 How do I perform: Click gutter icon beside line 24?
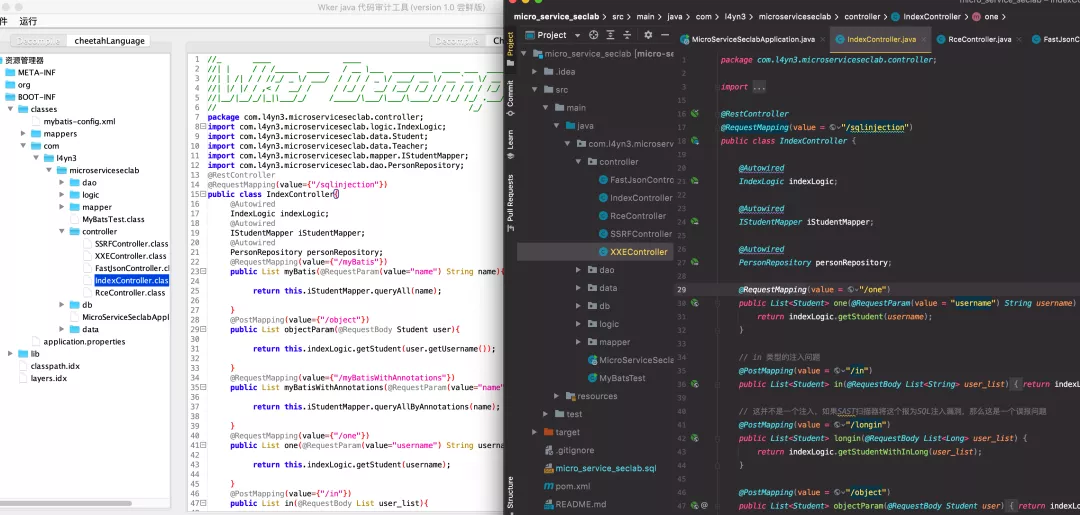pos(695,222)
